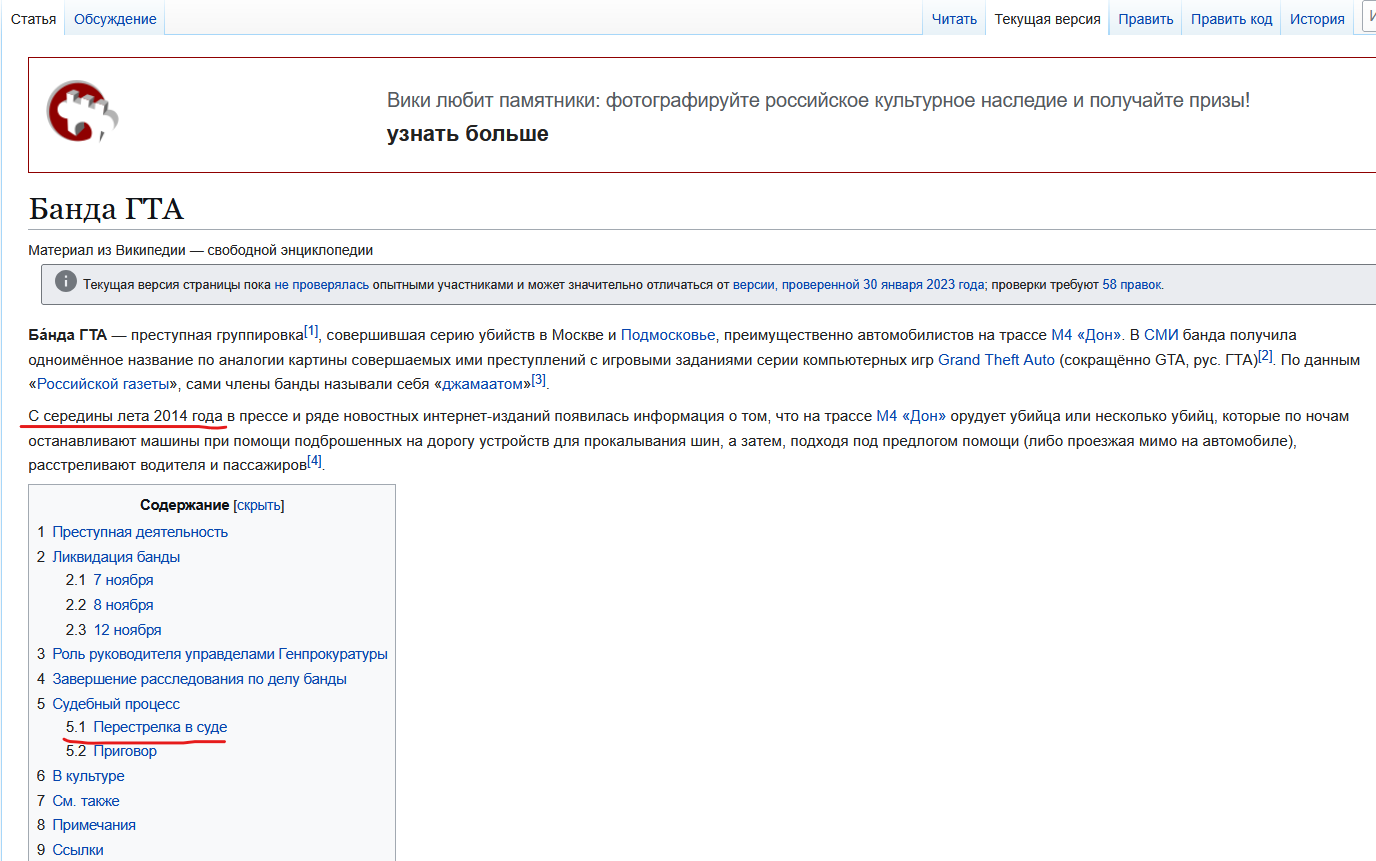This screenshot has height=861, width=1376.
Task: Click the Править tab
Action: [x=1146, y=19]
